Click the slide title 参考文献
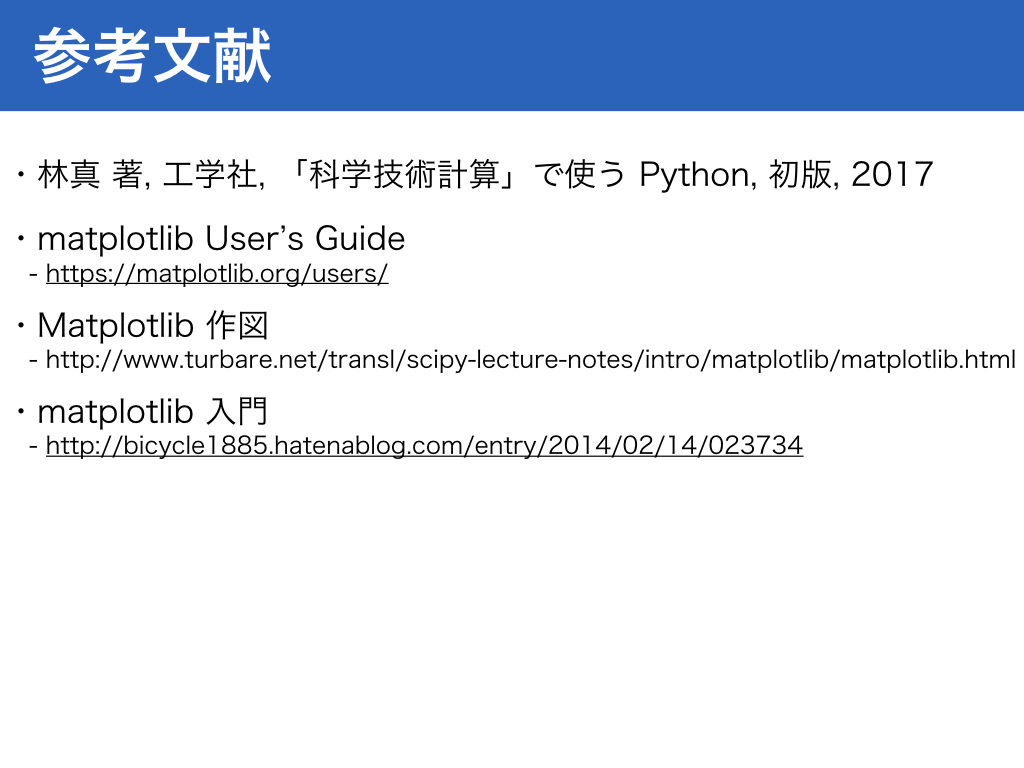This screenshot has height=768, width=1024. (152, 56)
